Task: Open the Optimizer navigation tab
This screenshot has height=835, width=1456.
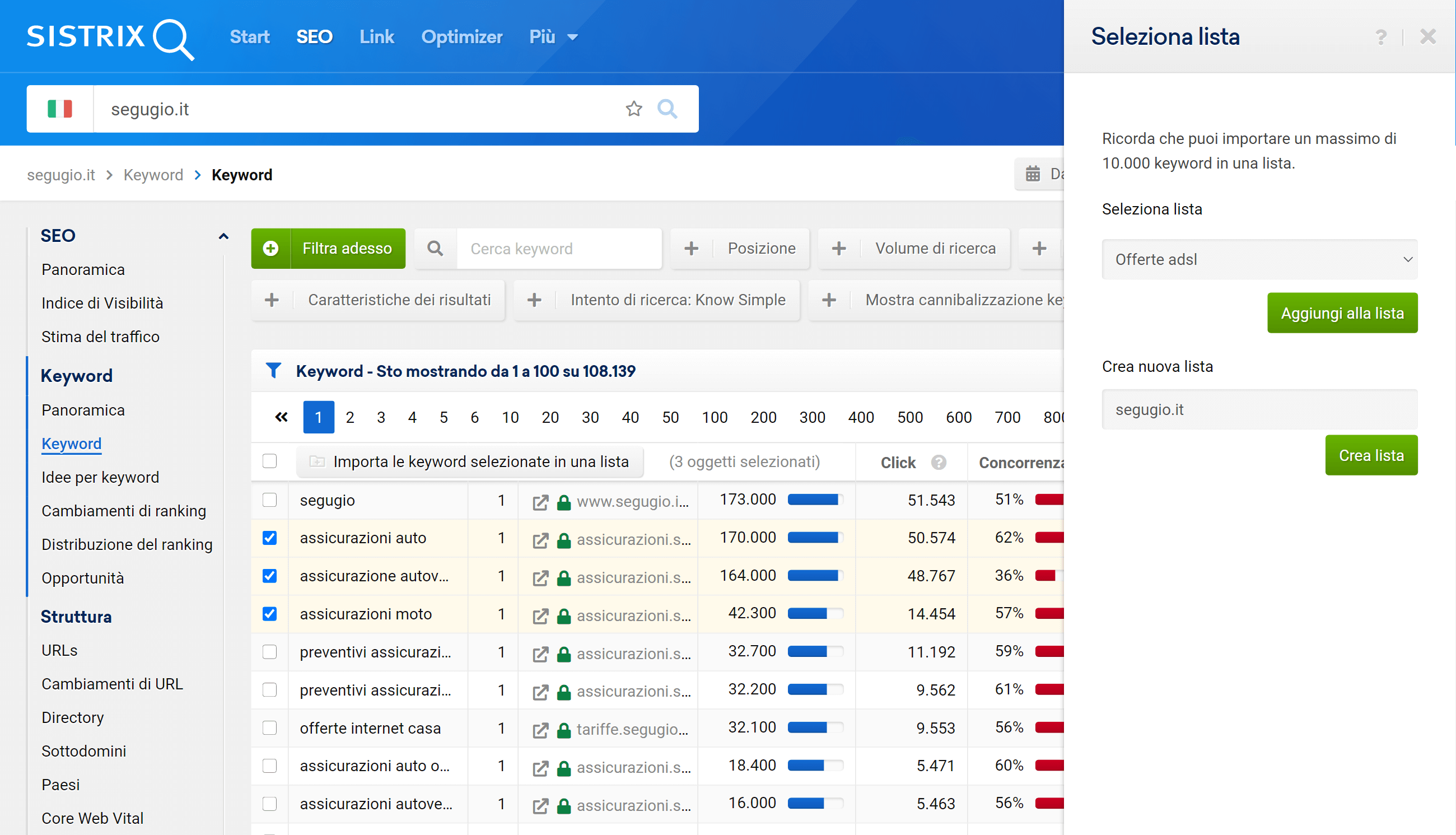Action: pyautogui.click(x=461, y=38)
